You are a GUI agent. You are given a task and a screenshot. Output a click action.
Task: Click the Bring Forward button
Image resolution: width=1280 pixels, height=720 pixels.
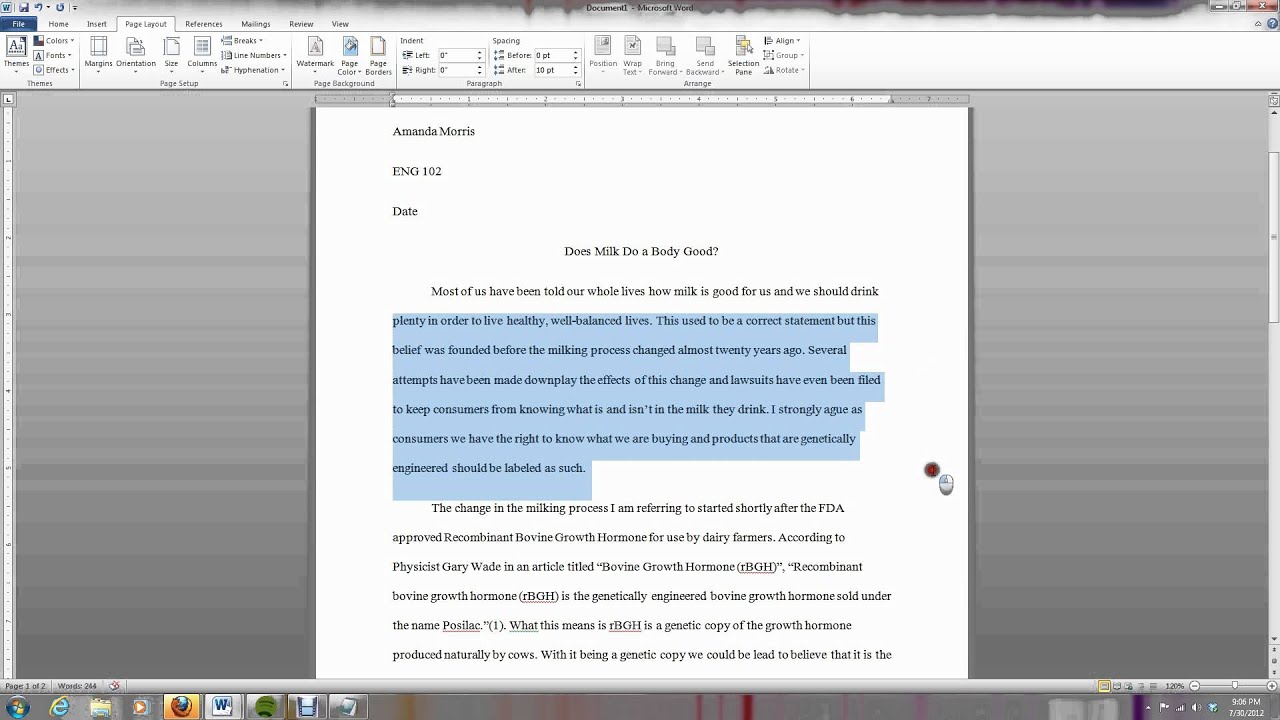click(665, 56)
